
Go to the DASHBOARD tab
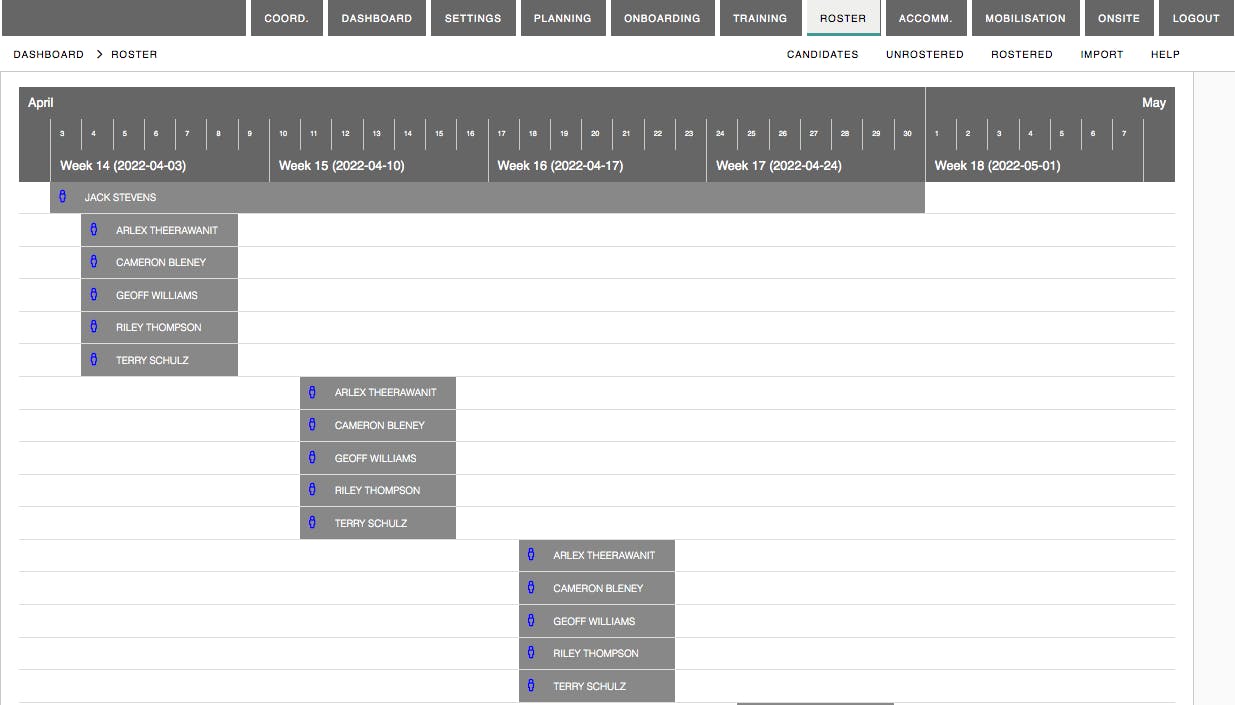click(377, 18)
